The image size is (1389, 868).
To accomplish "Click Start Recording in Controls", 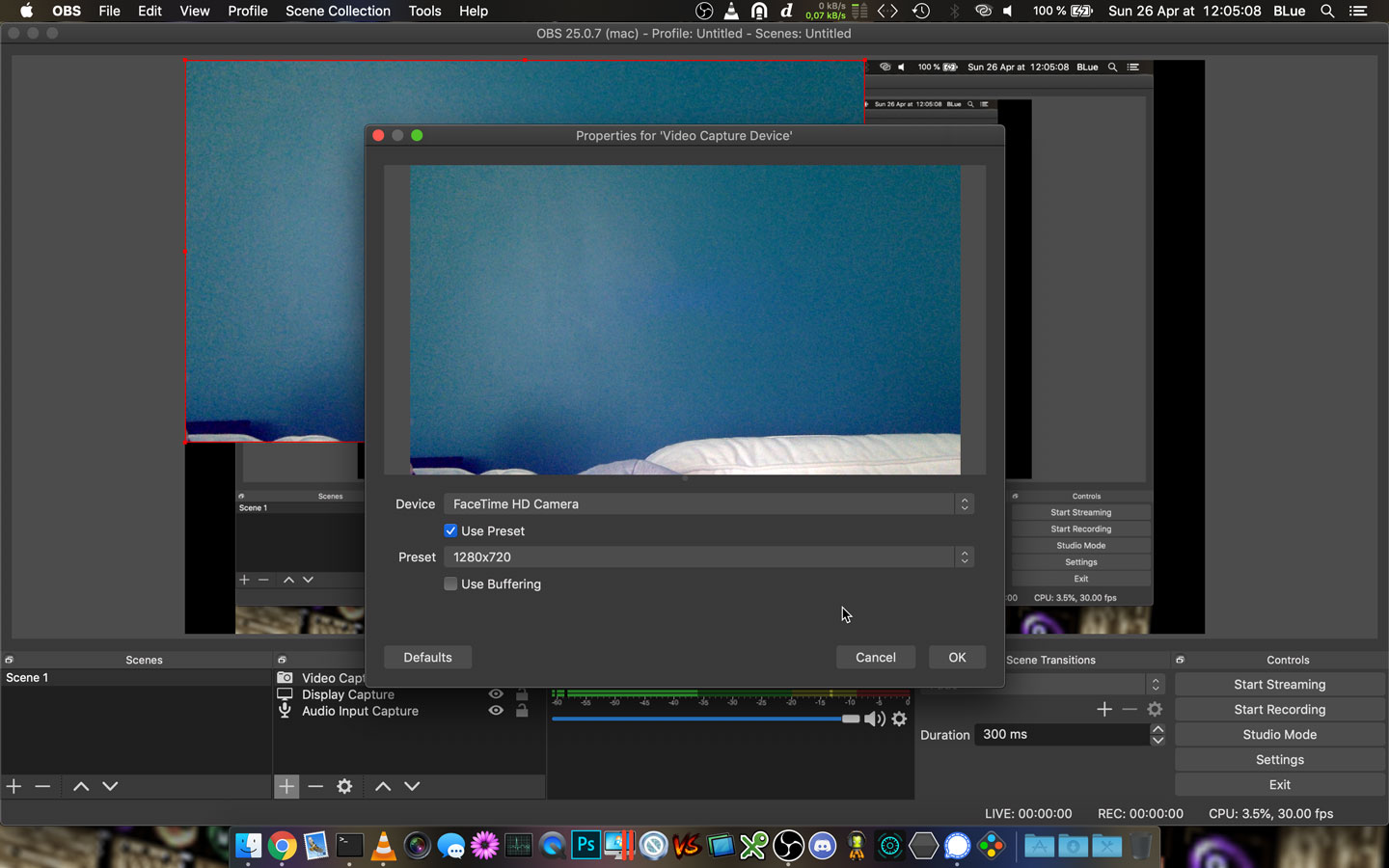I will (1280, 709).
